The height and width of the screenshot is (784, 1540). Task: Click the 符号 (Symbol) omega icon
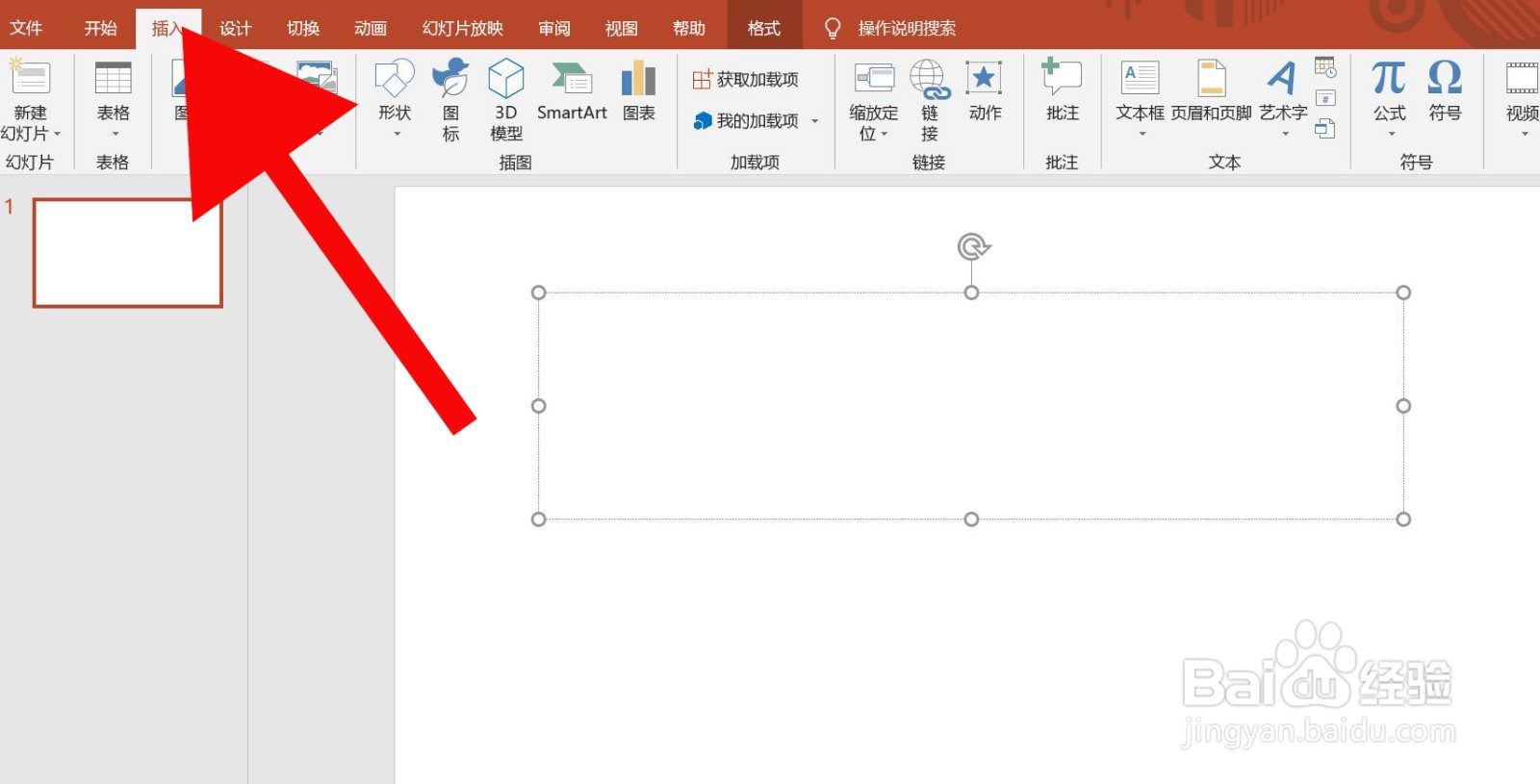1445,77
